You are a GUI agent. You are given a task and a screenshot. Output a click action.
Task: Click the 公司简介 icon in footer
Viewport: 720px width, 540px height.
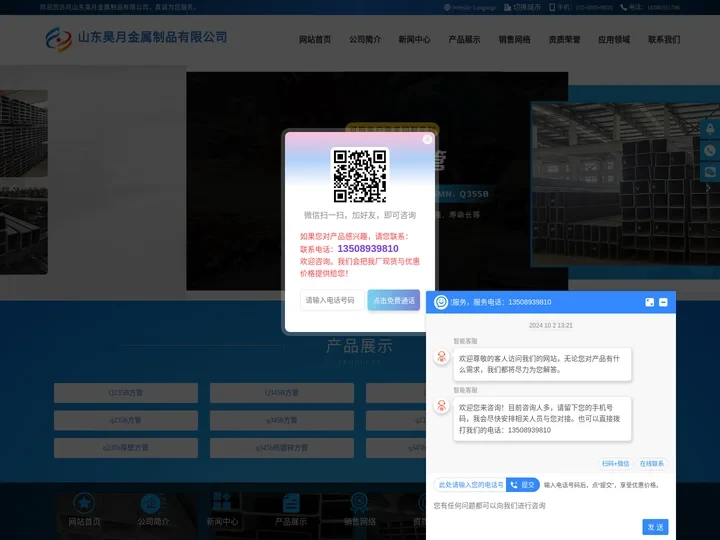click(x=152, y=503)
